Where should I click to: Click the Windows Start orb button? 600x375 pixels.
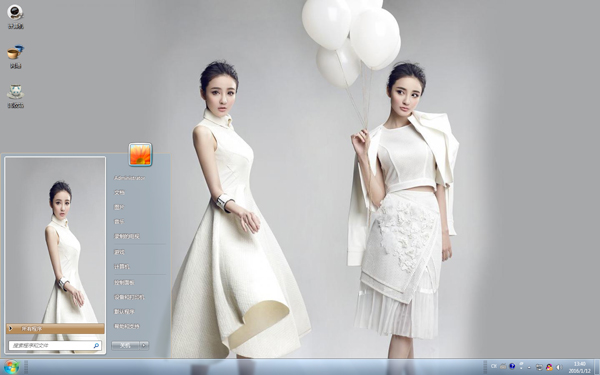click(11, 367)
